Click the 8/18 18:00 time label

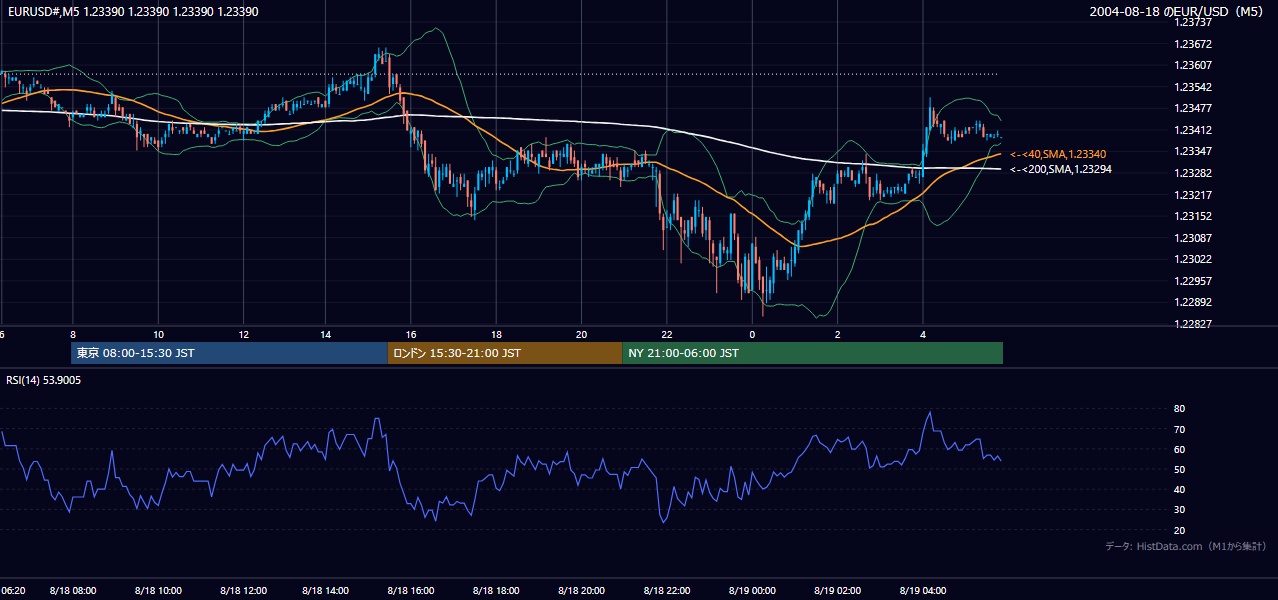tap(497, 591)
